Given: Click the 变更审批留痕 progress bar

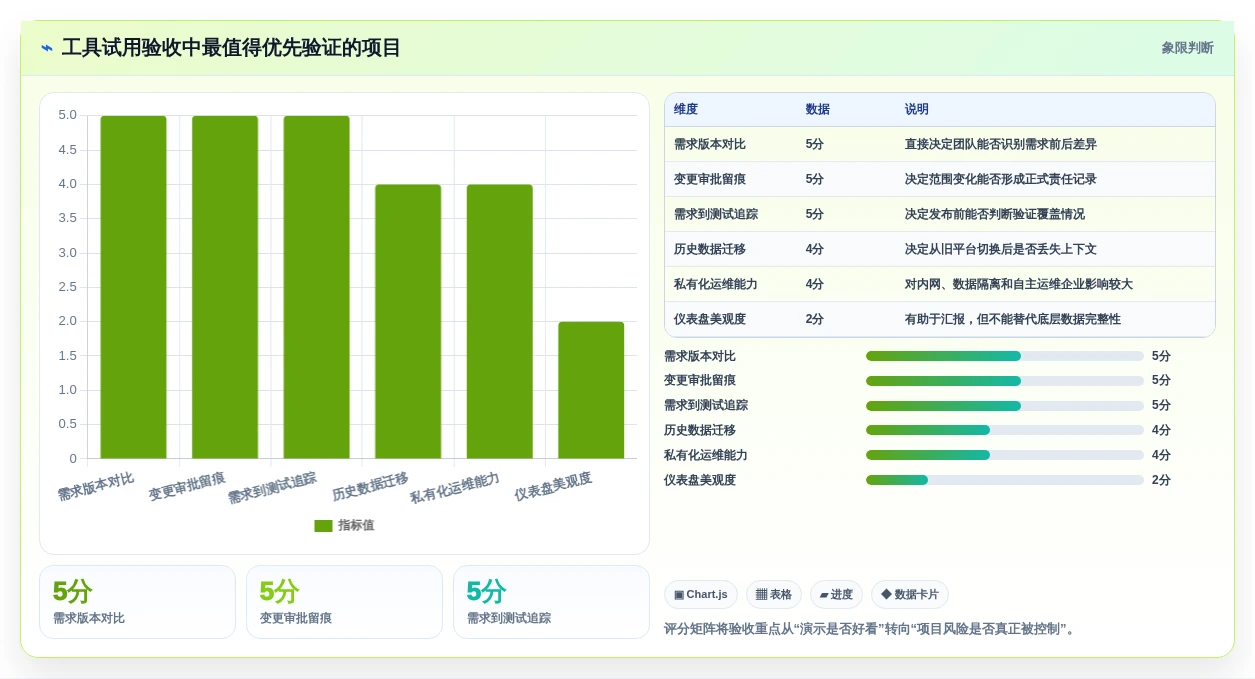Looking at the screenshot, I should 1005,381.
